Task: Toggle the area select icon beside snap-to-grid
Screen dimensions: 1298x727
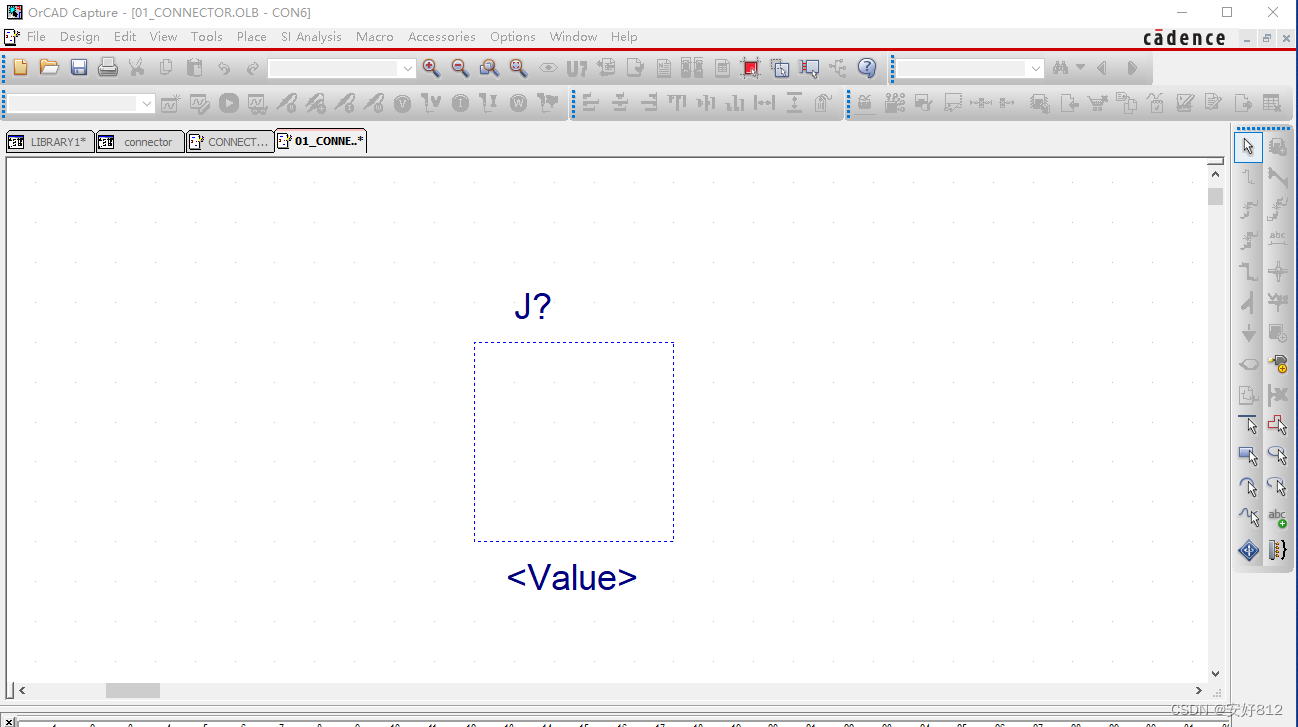Action: click(x=780, y=68)
